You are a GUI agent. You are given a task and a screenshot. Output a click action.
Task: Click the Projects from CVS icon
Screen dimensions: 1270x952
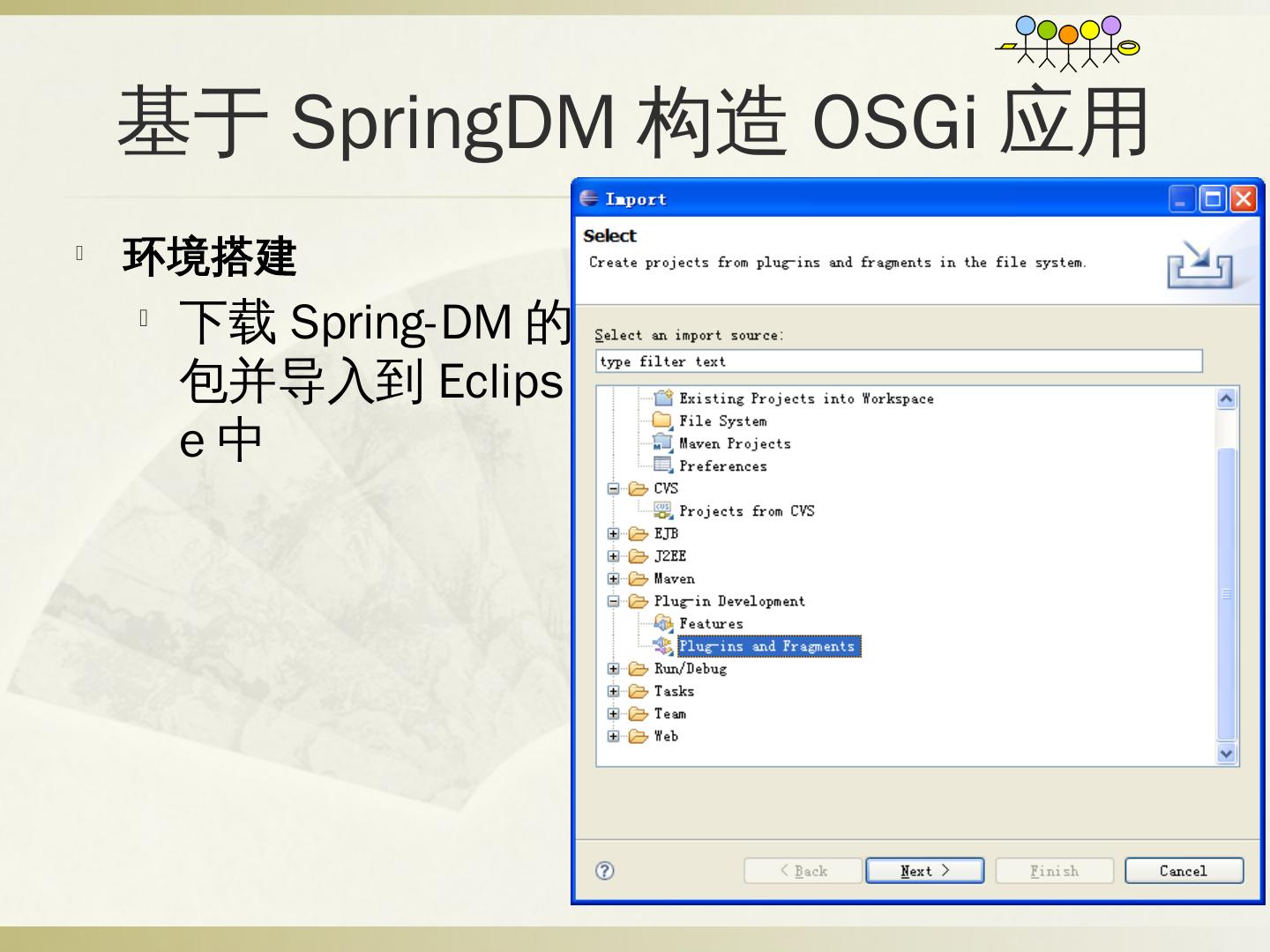tap(663, 510)
